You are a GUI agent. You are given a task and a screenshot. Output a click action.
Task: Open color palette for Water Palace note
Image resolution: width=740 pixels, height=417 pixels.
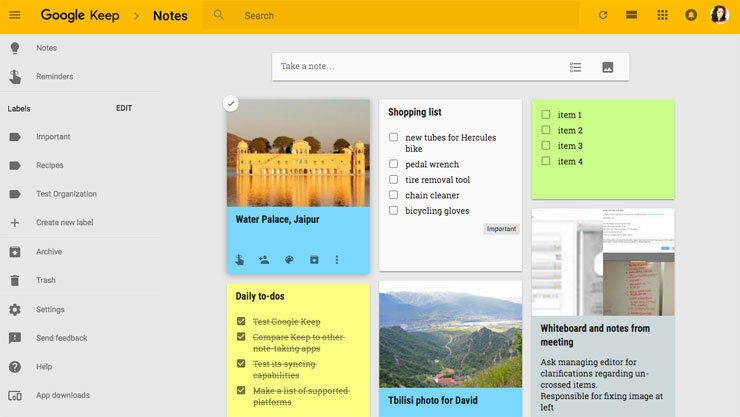point(289,259)
